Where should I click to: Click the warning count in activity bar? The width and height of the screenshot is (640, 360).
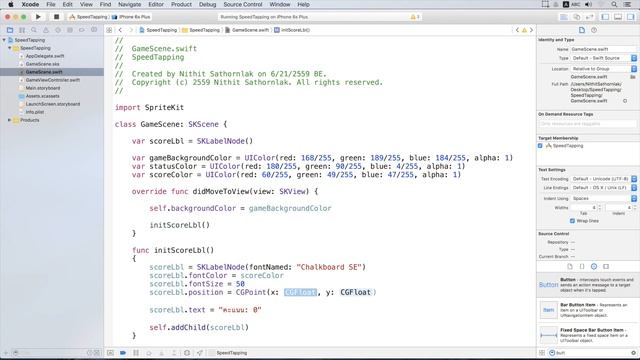point(415,17)
